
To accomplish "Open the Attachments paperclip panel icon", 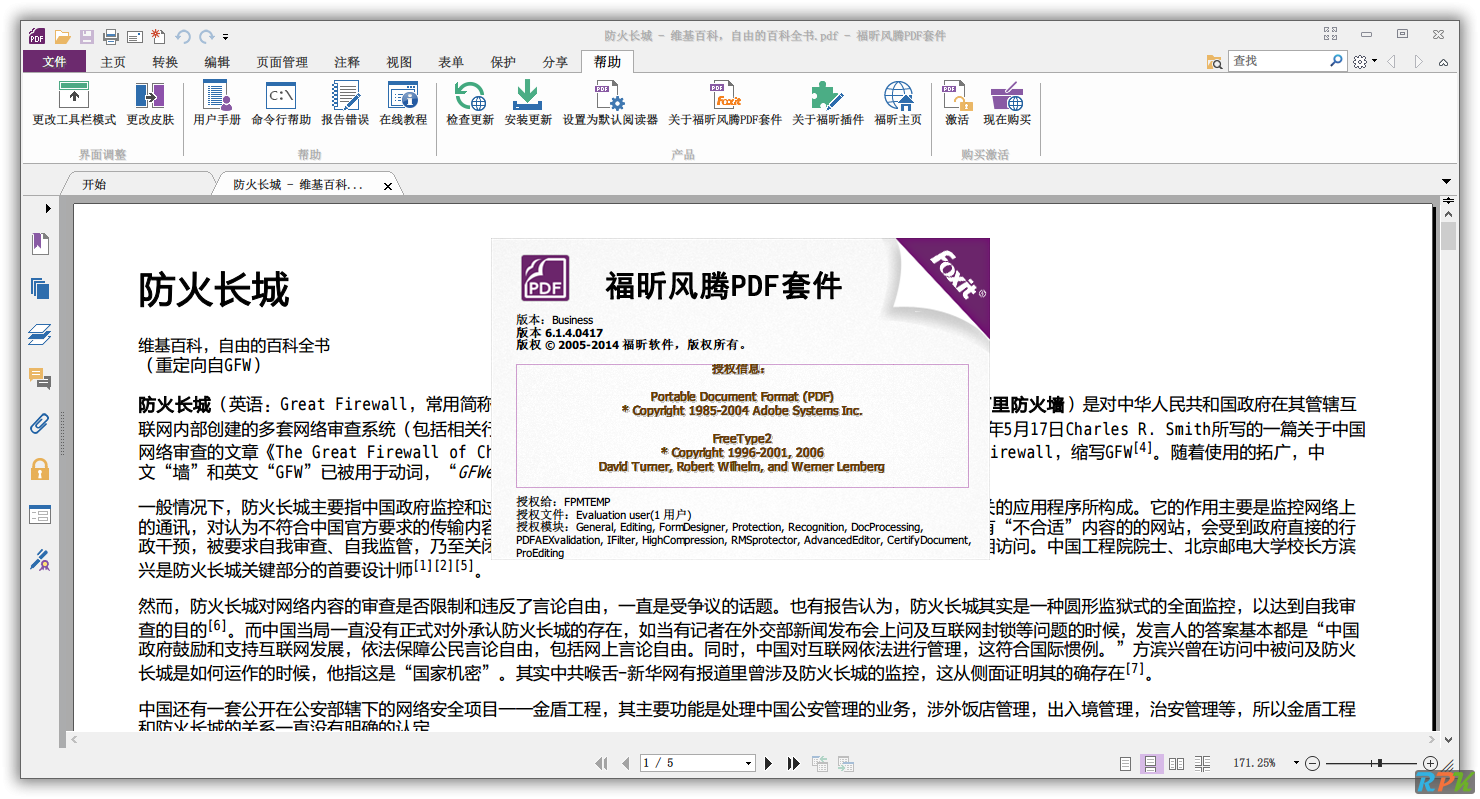I will (x=40, y=424).
